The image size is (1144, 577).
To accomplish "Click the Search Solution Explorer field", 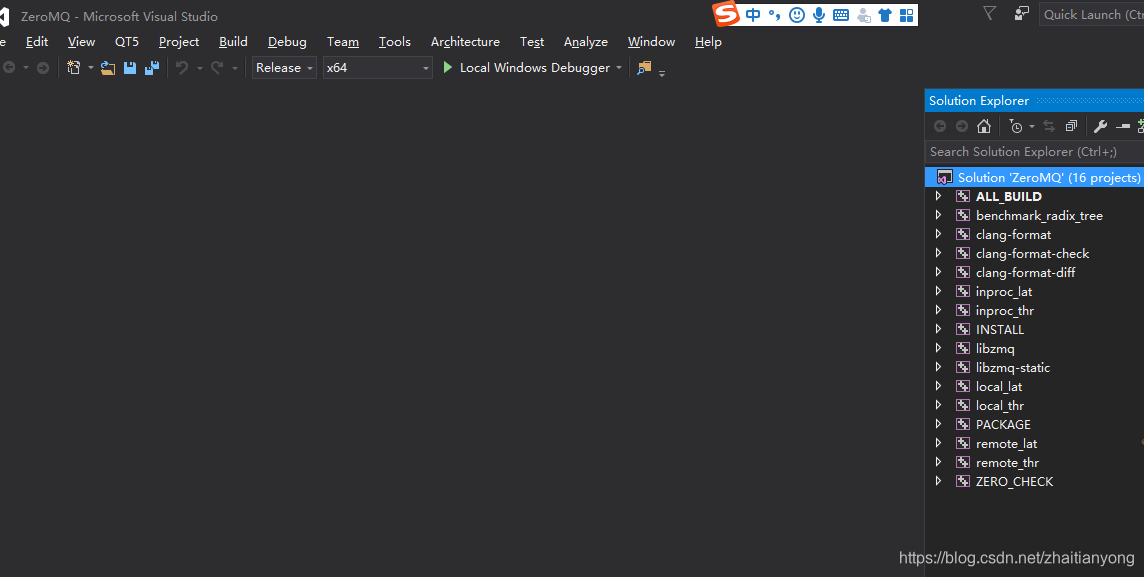I will [1035, 152].
